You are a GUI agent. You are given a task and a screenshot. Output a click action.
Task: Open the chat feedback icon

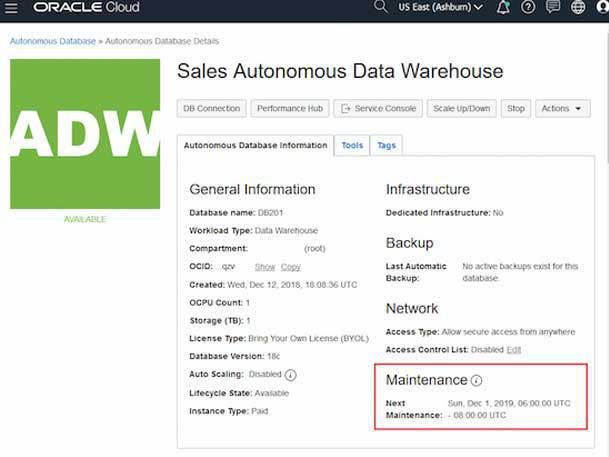(553, 8)
